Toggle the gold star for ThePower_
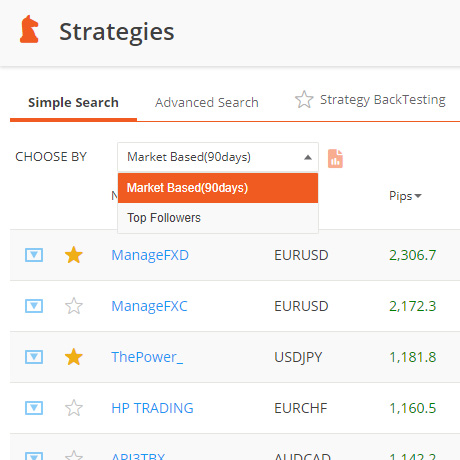Viewport: 460px width, 460px height. coord(73,357)
